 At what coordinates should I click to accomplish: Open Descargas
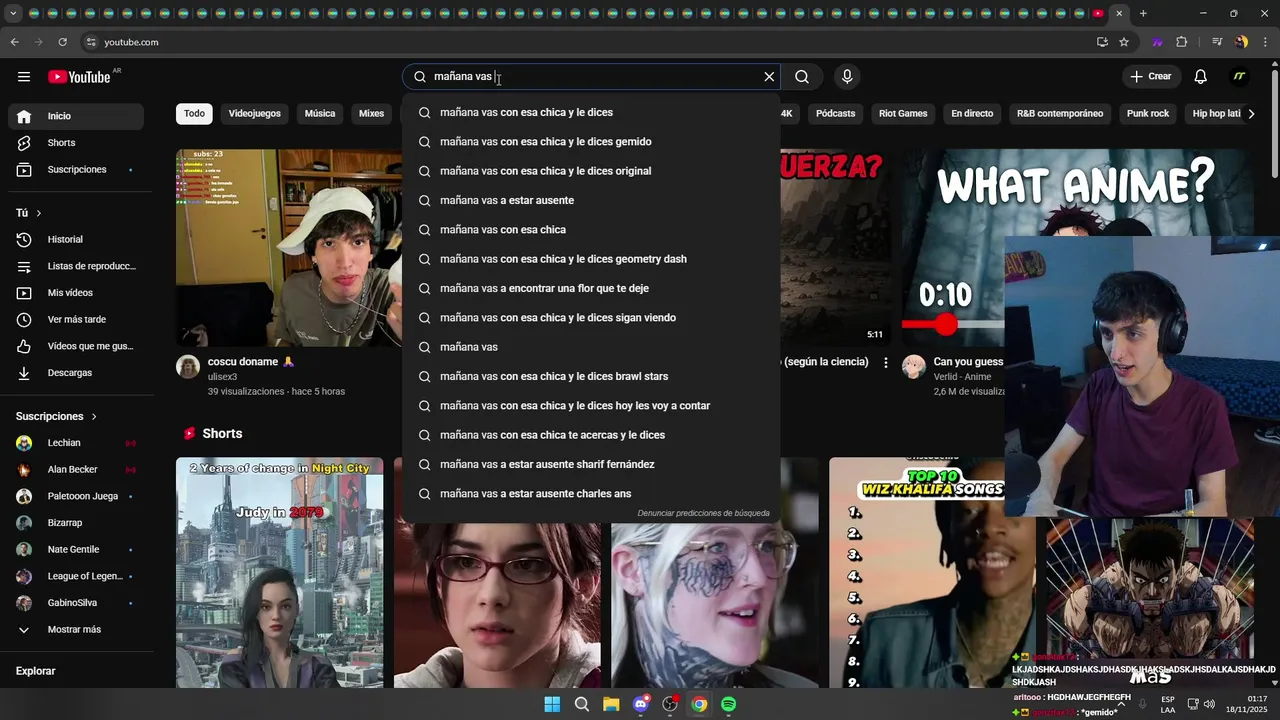pyautogui.click(x=76, y=373)
